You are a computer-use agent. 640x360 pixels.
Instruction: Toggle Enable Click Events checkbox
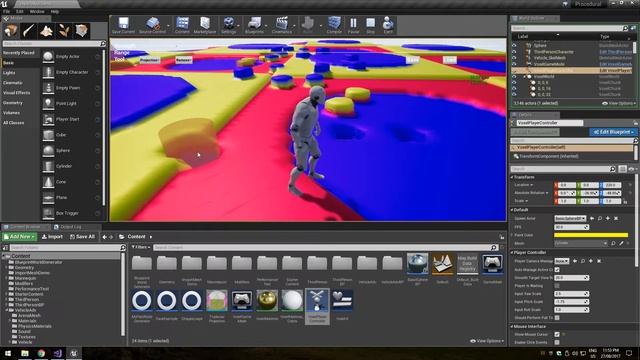[557, 342]
